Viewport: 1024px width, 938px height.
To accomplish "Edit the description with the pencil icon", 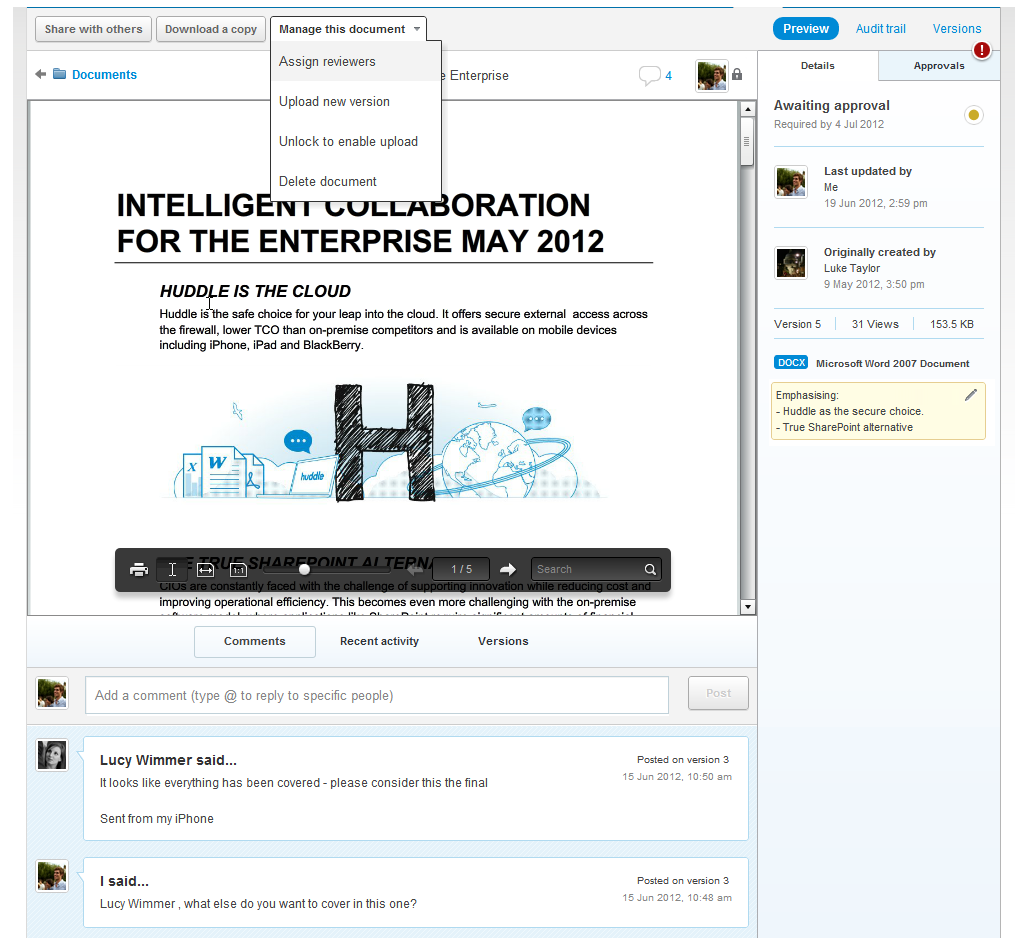I will (970, 395).
